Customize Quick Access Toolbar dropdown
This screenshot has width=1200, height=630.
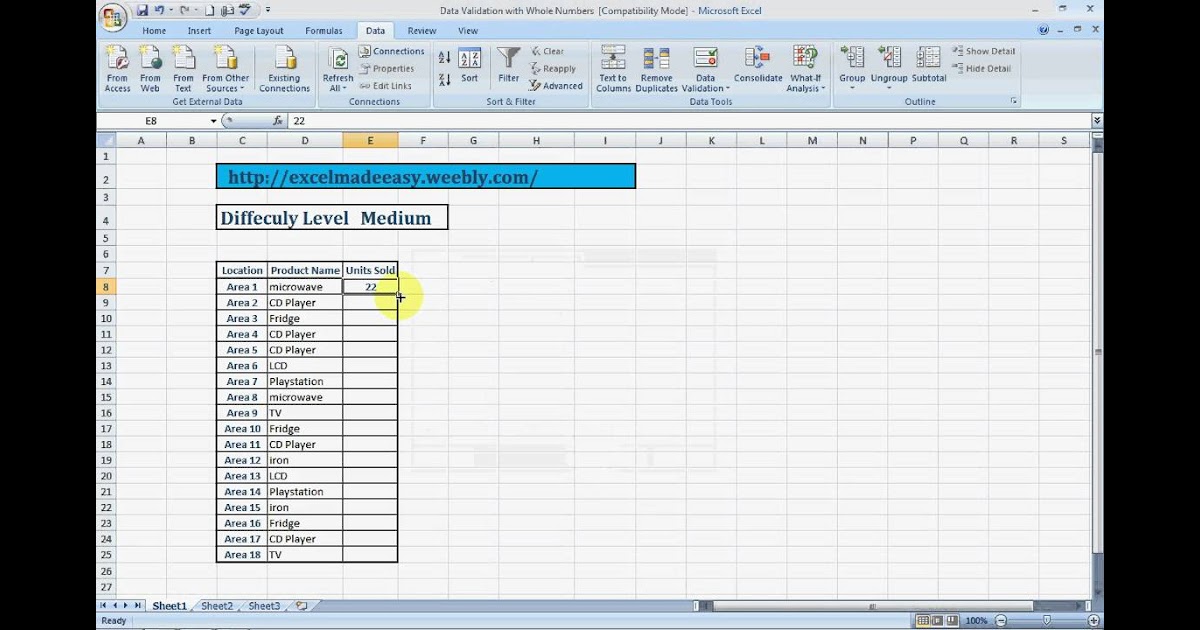[x=270, y=10]
